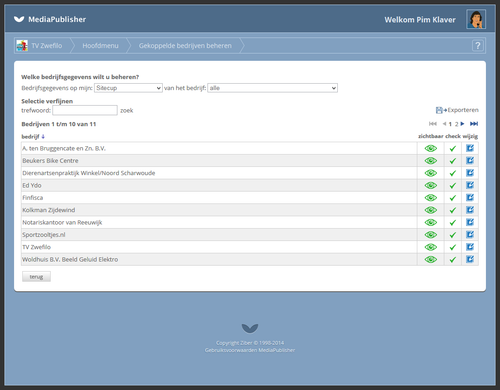Image resolution: width=500 pixels, height=390 pixels.
Task: Go to TV Zwefilo breadcrumb
Action: click(x=47, y=46)
